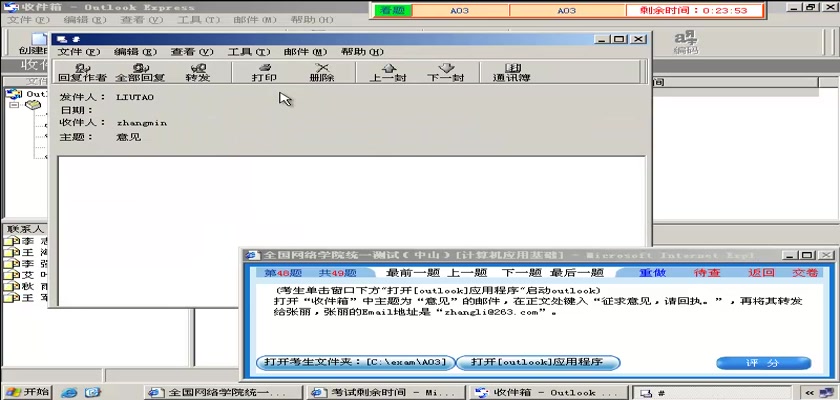Click 联系人 contacts pane header
The height and width of the screenshot is (400, 840).
click(24, 229)
